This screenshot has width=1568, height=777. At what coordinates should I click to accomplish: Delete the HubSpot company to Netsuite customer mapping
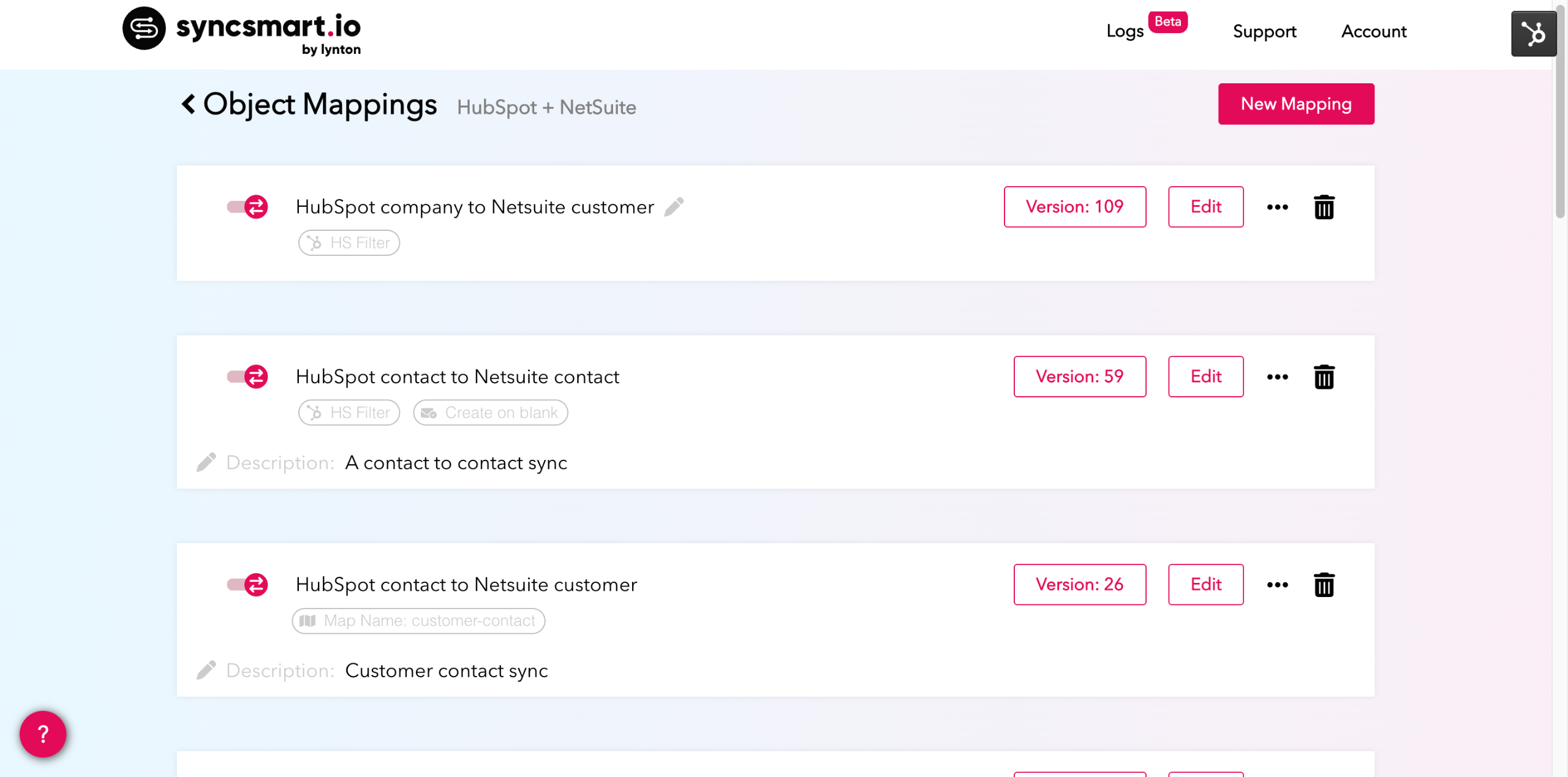click(1324, 207)
